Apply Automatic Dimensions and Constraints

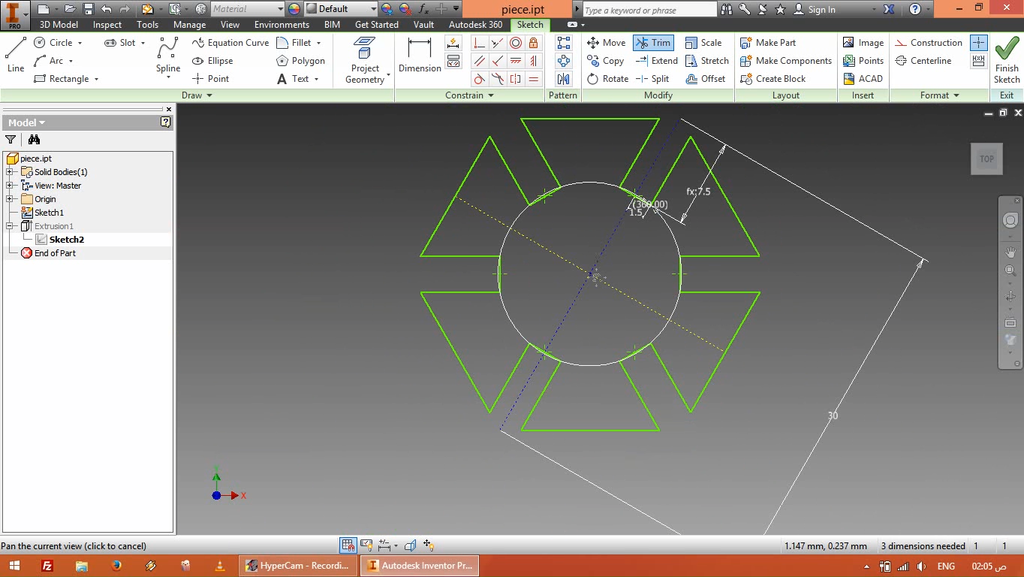pos(453,43)
